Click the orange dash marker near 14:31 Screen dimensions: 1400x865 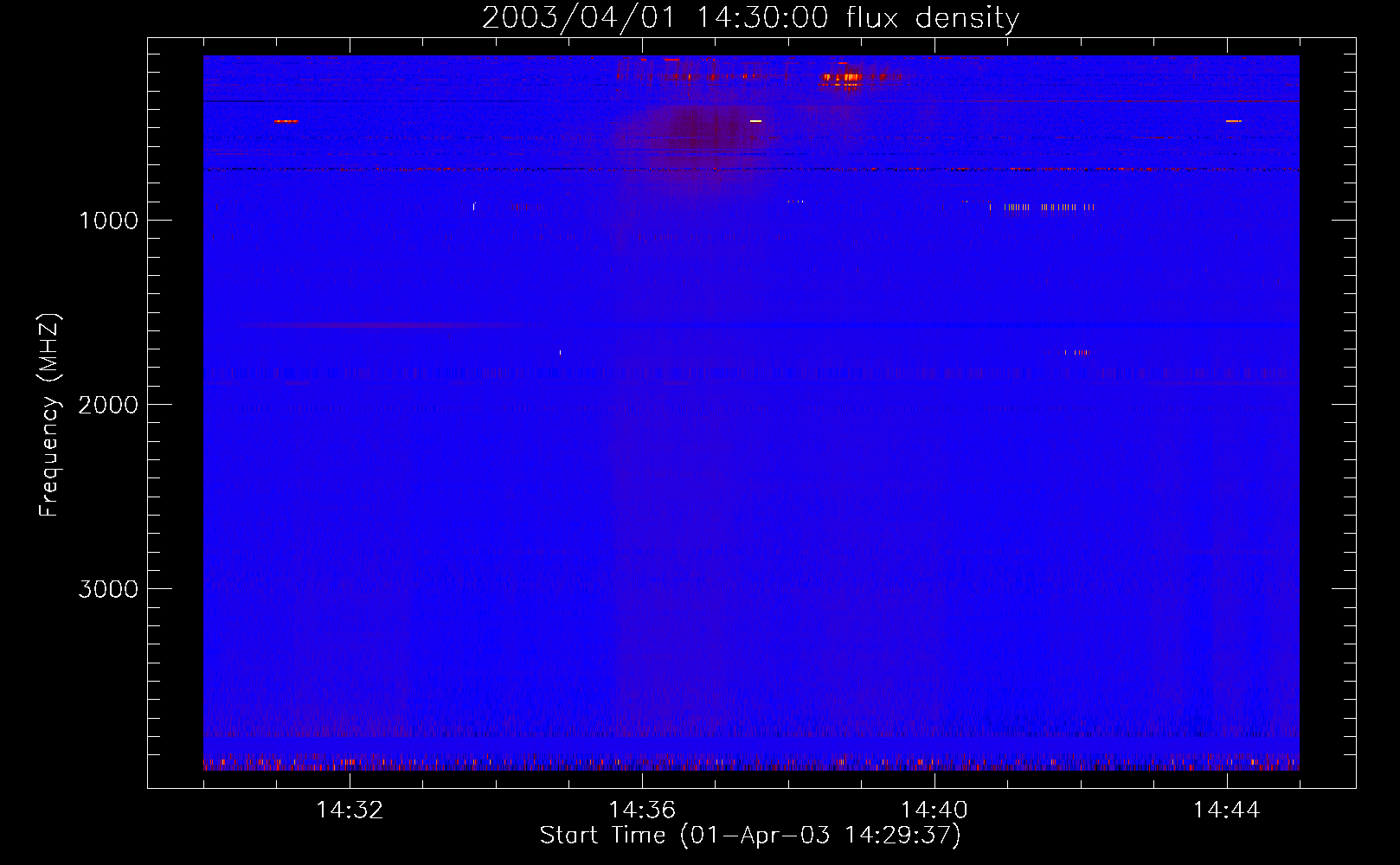pyautogui.click(x=286, y=121)
